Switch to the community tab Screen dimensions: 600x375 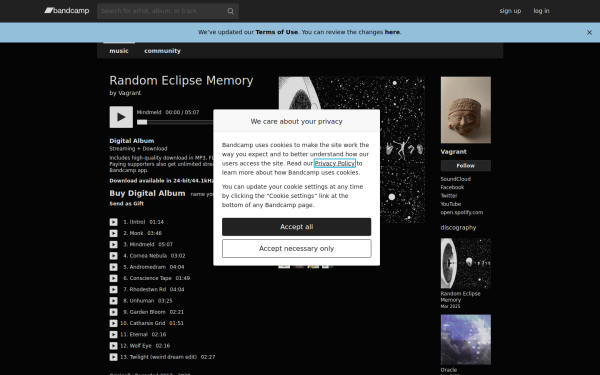point(162,51)
